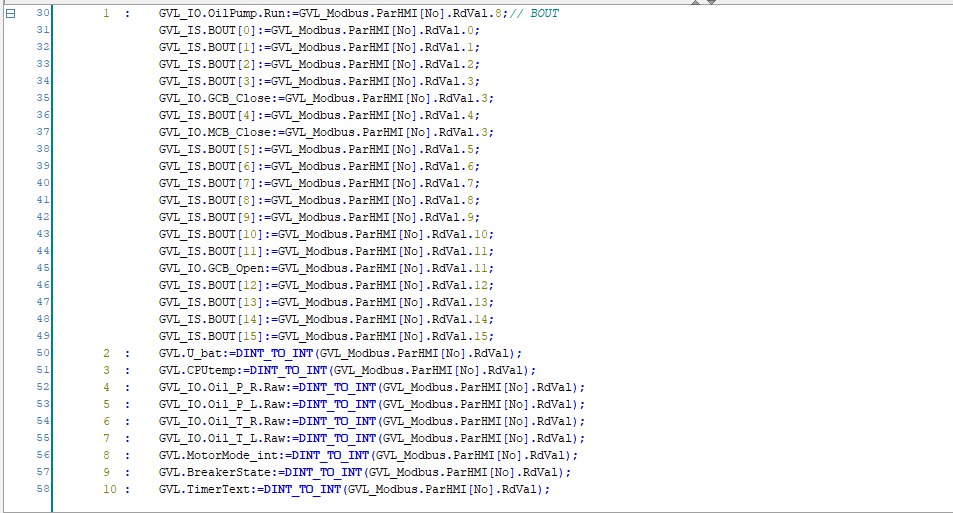The width and height of the screenshot is (953, 513).
Task: Click case label 10 before TimerText
Action: pyautogui.click(x=109, y=490)
